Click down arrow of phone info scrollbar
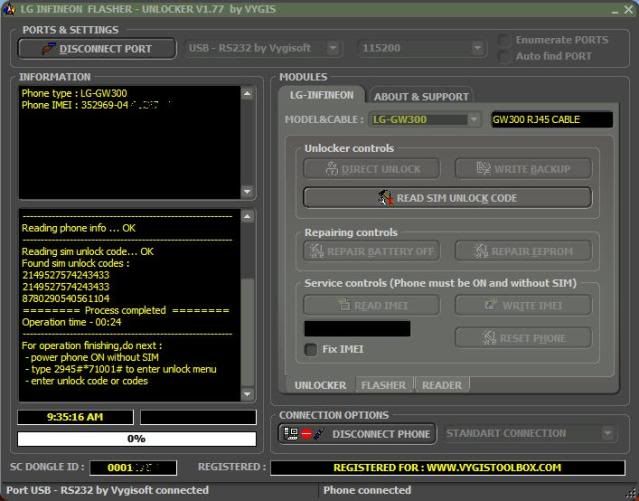The image size is (639, 501). 247,191
